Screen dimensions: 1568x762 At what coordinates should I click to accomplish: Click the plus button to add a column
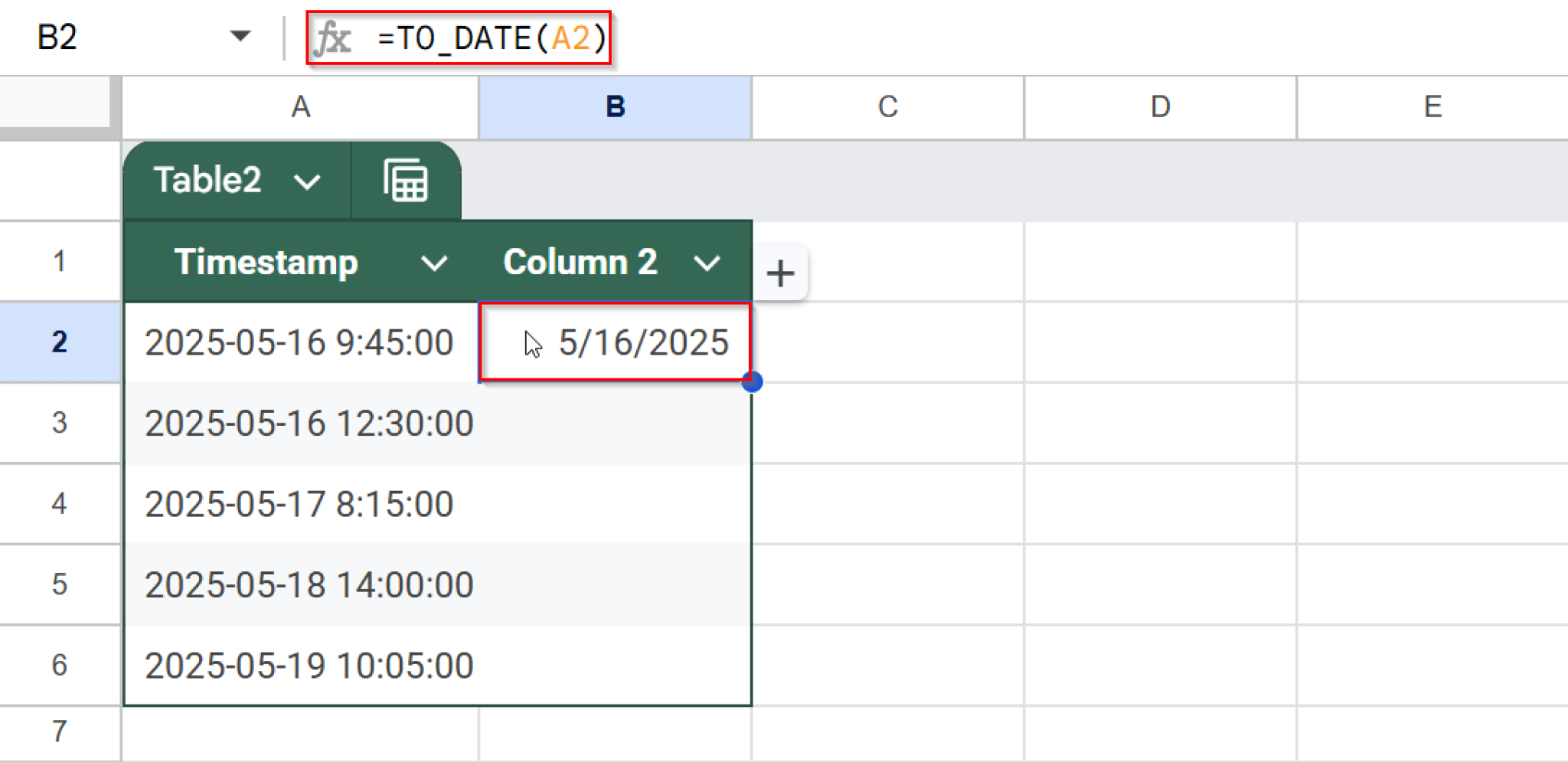[779, 273]
